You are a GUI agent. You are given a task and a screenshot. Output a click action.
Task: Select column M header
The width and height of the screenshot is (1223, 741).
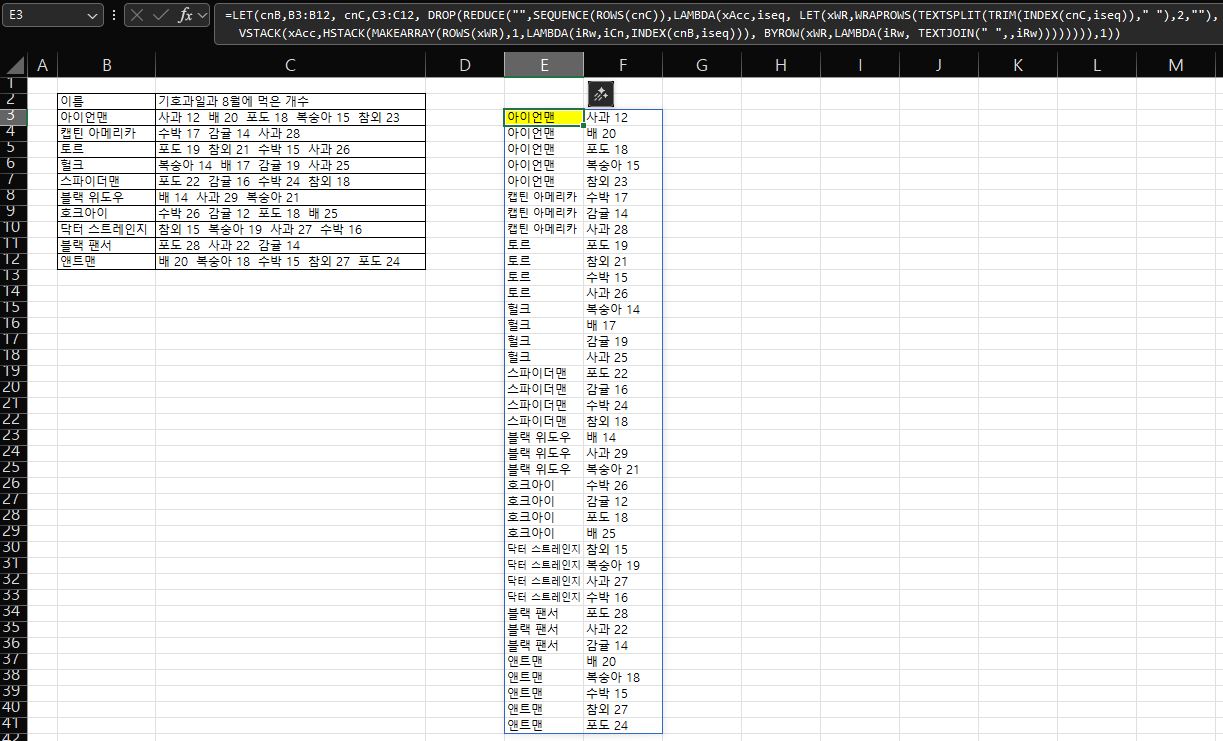(x=1175, y=65)
